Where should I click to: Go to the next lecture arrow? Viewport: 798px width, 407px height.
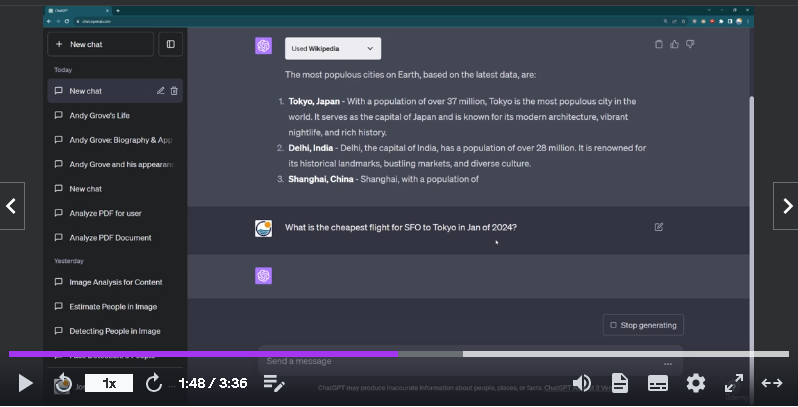[786, 206]
